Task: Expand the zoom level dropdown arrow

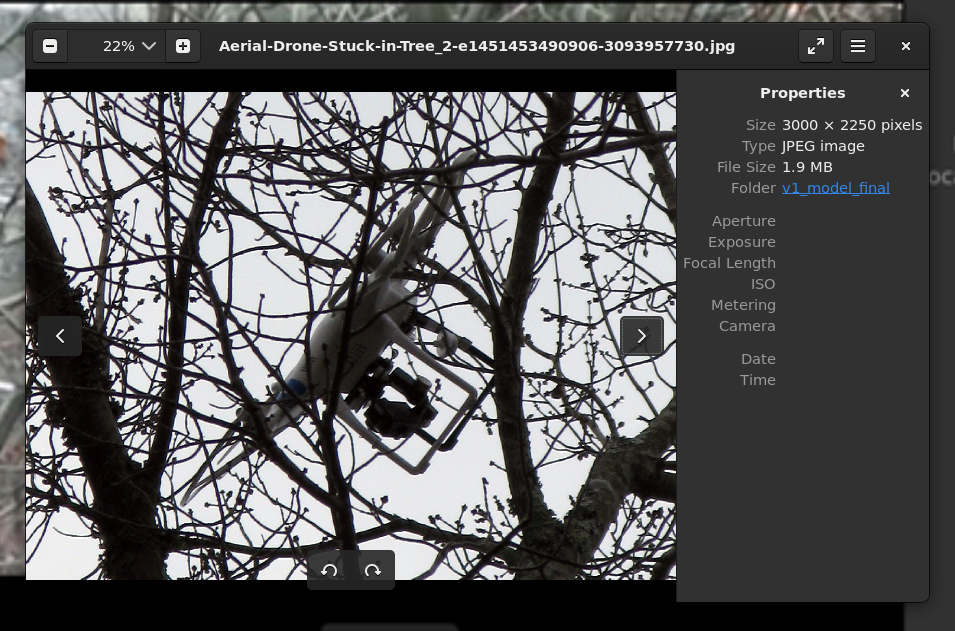Action: (149, 46)
